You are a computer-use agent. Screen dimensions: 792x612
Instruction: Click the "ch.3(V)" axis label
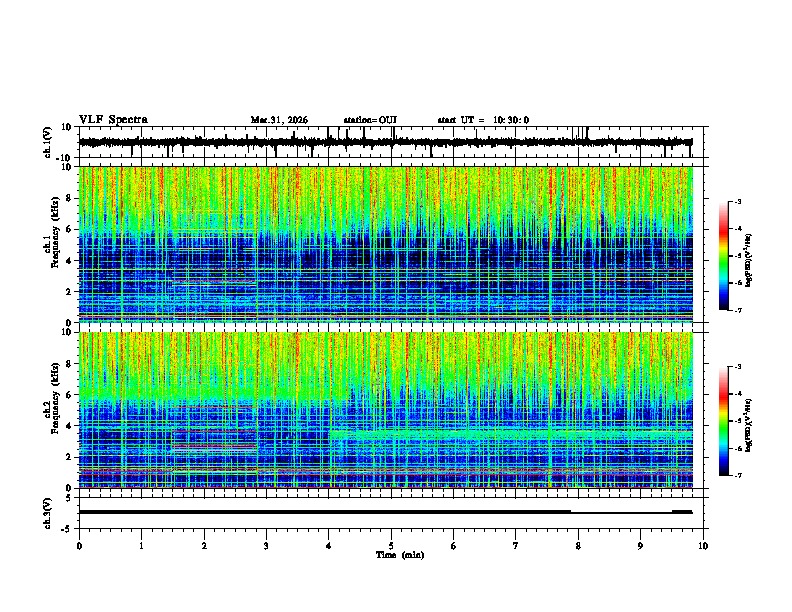click(x=48, y=513)
